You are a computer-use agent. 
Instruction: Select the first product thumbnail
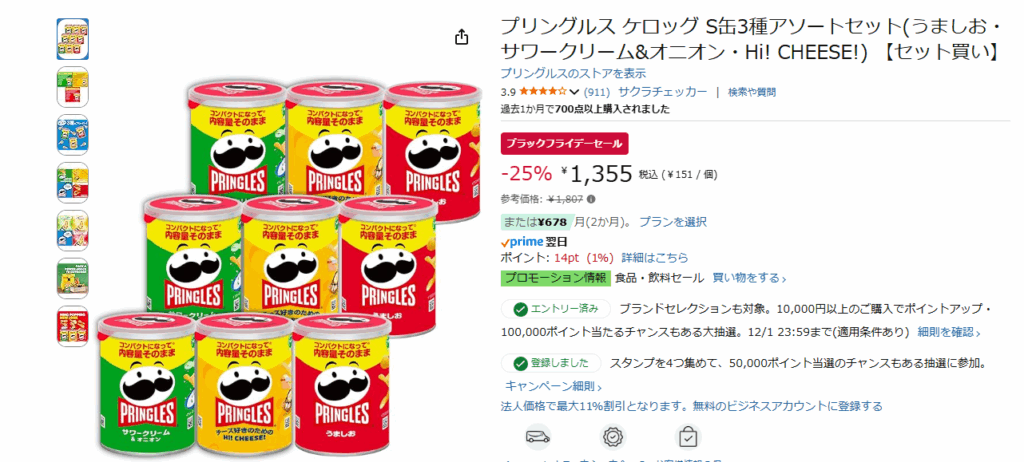pos(72,39)
